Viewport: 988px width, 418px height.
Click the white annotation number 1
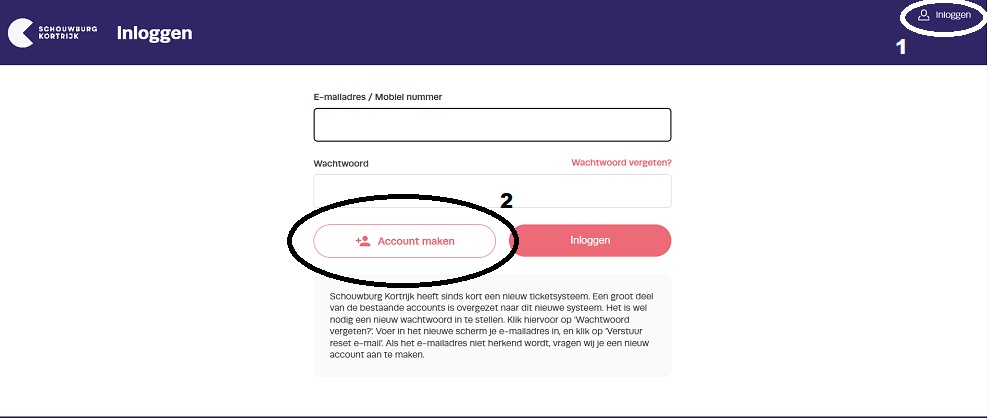click(x=902, y=47)
